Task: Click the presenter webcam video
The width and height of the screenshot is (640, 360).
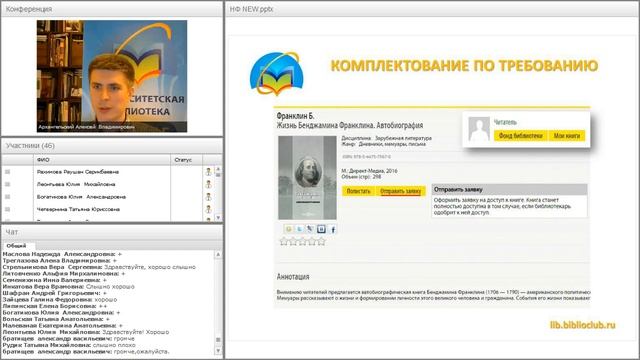Action: click(112, 76)
